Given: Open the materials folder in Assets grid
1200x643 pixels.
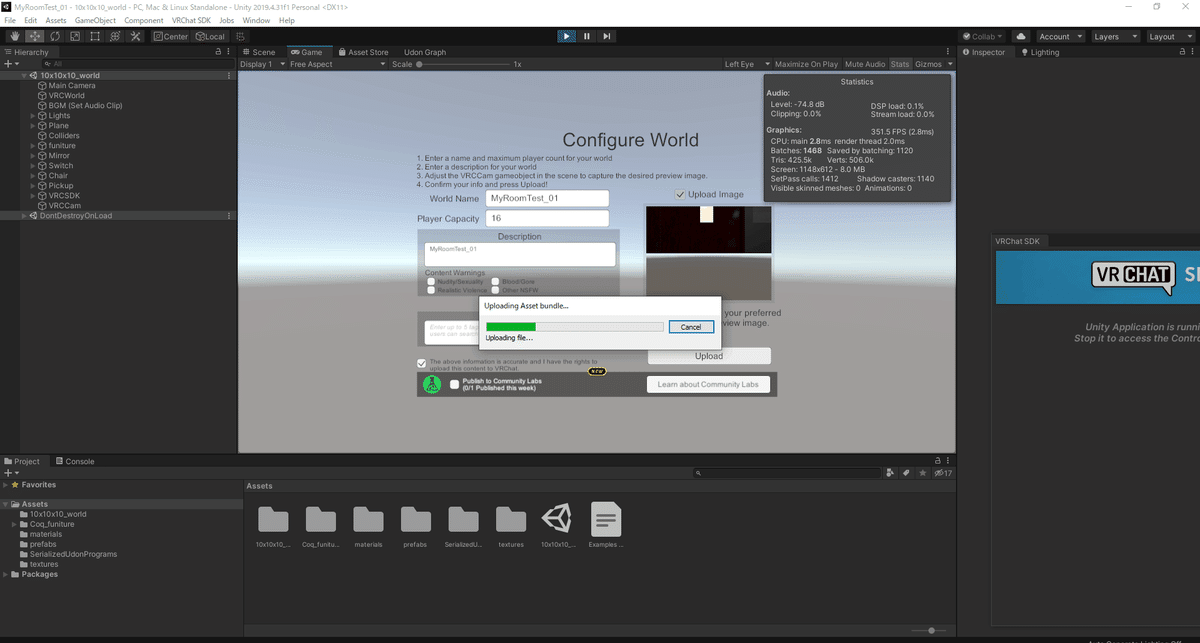Looking at the screenshot, I should point(368,527).
